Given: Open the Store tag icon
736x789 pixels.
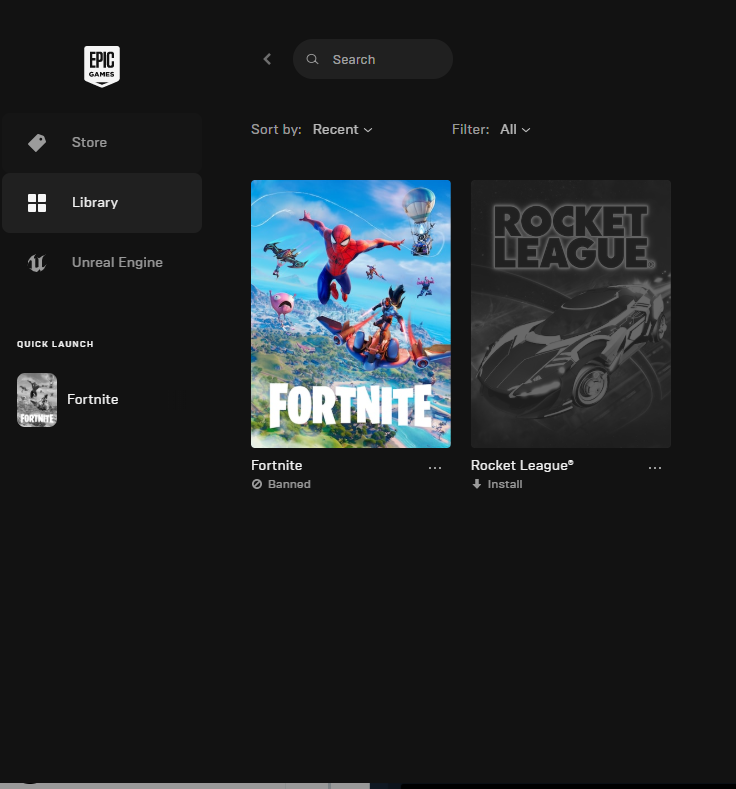Looking at the screenshot, I should coord(37,143).
